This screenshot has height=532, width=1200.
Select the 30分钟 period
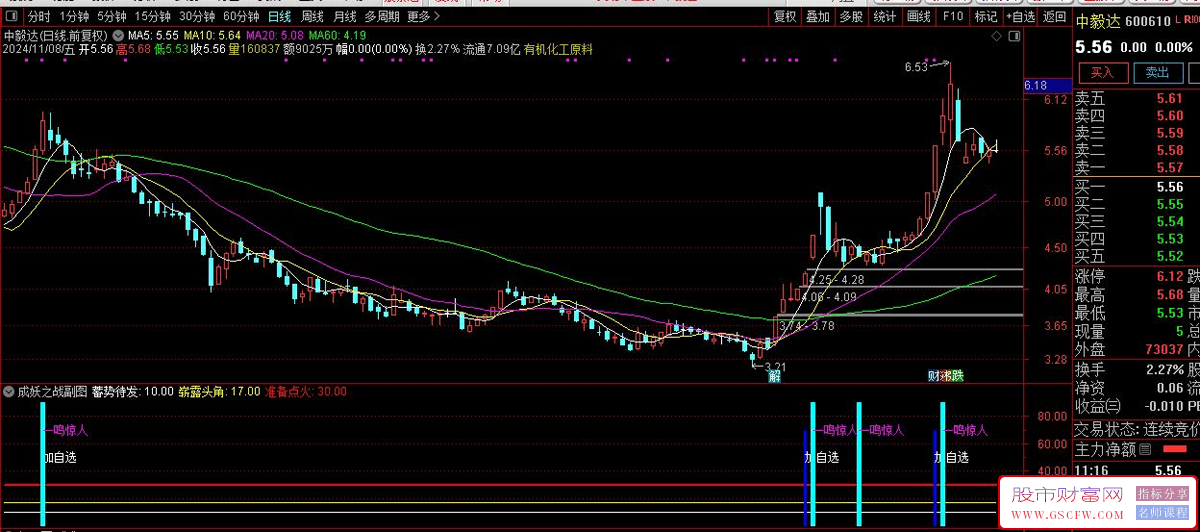(197, 17)
